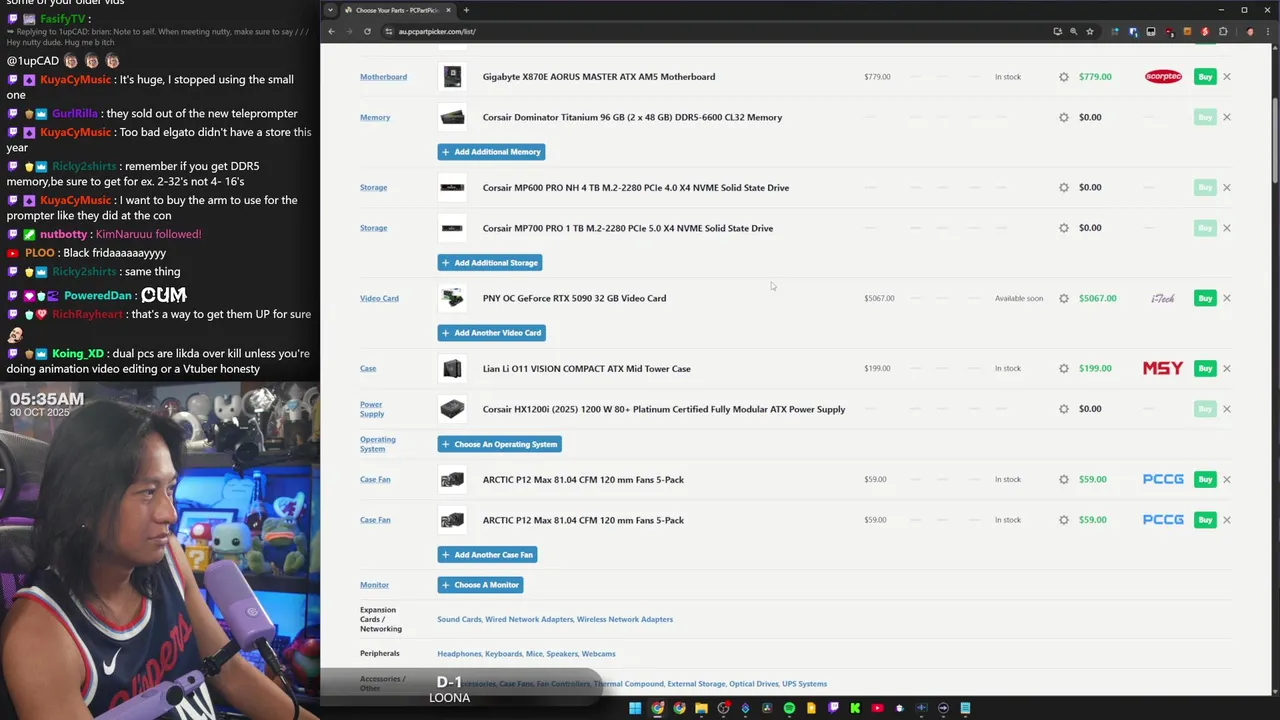1280x720 pixels.
Task: Open the Wired Network Adapters link
Action: click(529, 619)
